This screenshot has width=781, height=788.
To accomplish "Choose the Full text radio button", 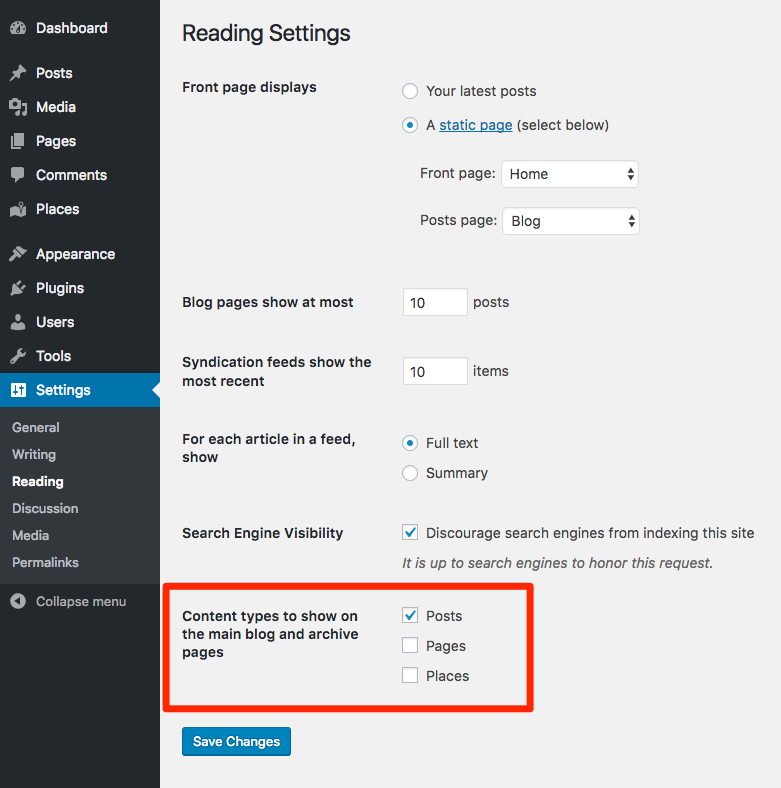I will (x=410, y=443).
